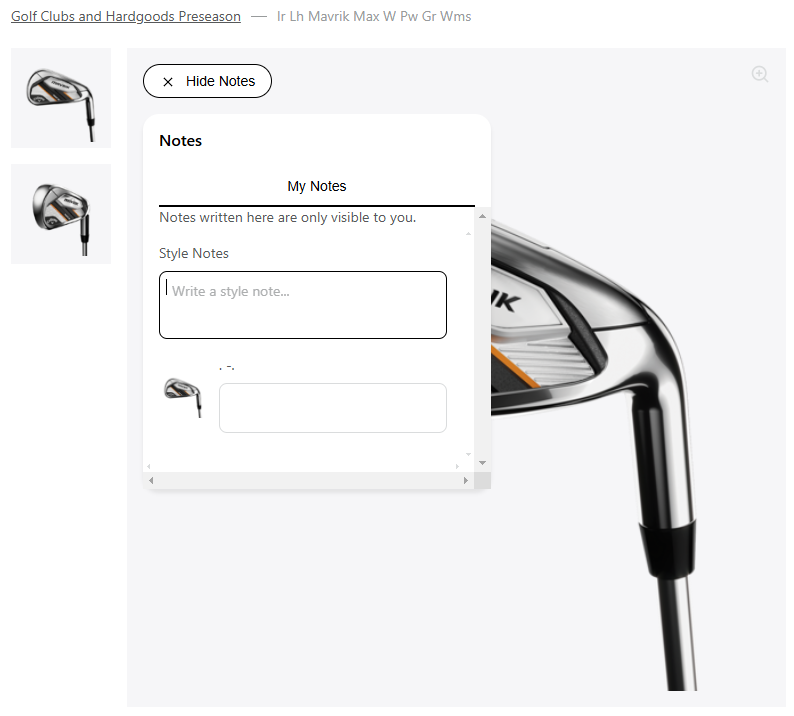
Task: Click the horizontal scrollbar track below the notes
Action: point(308,480)
